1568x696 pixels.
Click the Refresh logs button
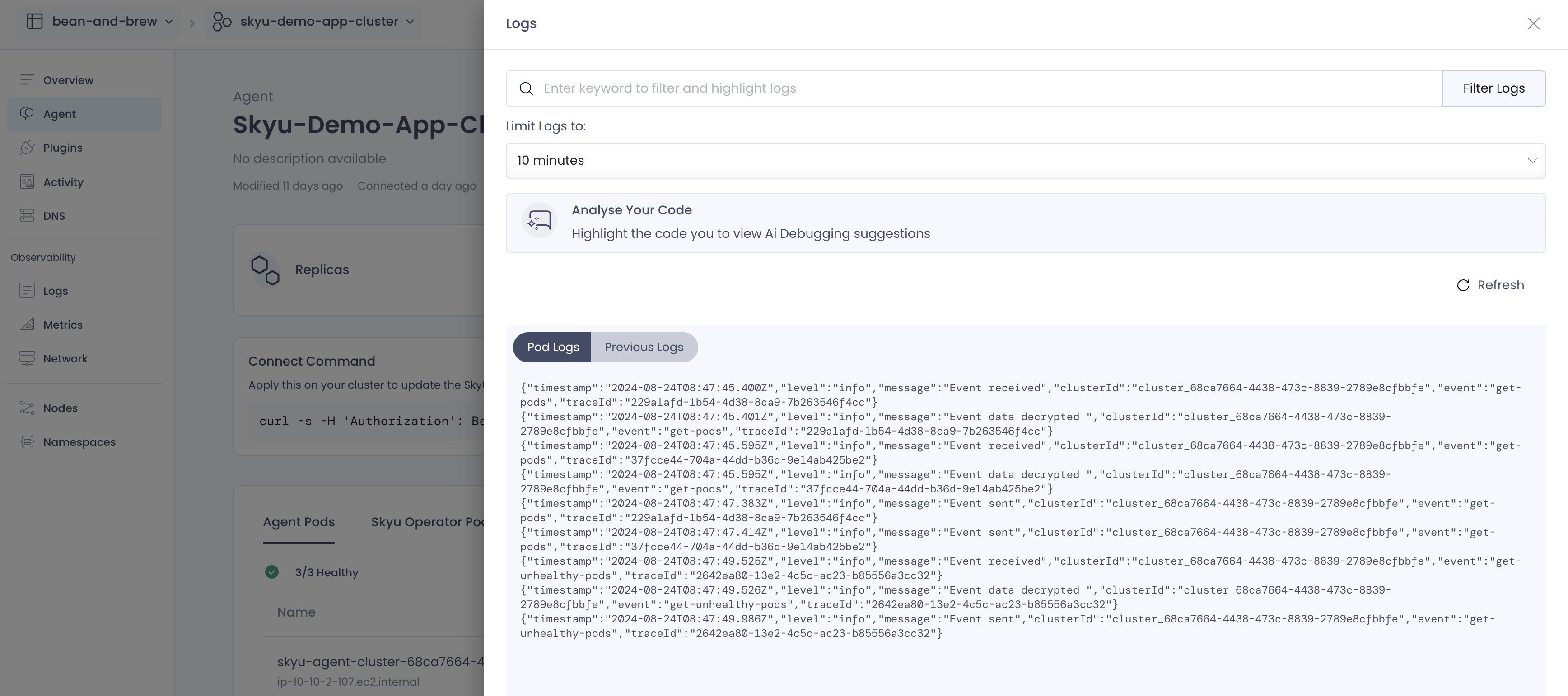click(1490, 285)
